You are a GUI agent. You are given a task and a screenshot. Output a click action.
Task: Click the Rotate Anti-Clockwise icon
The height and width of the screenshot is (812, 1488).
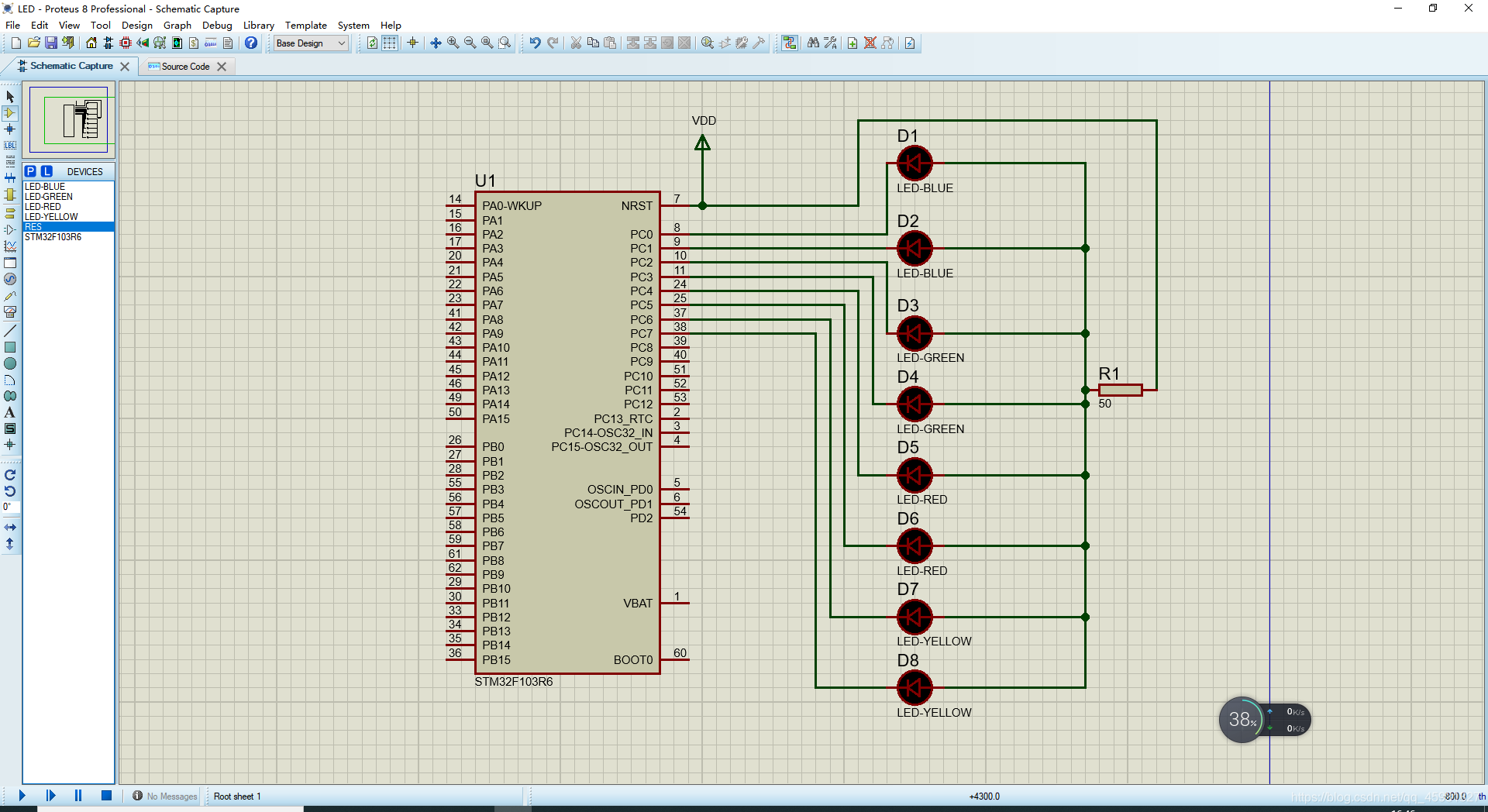click(10, 491)
